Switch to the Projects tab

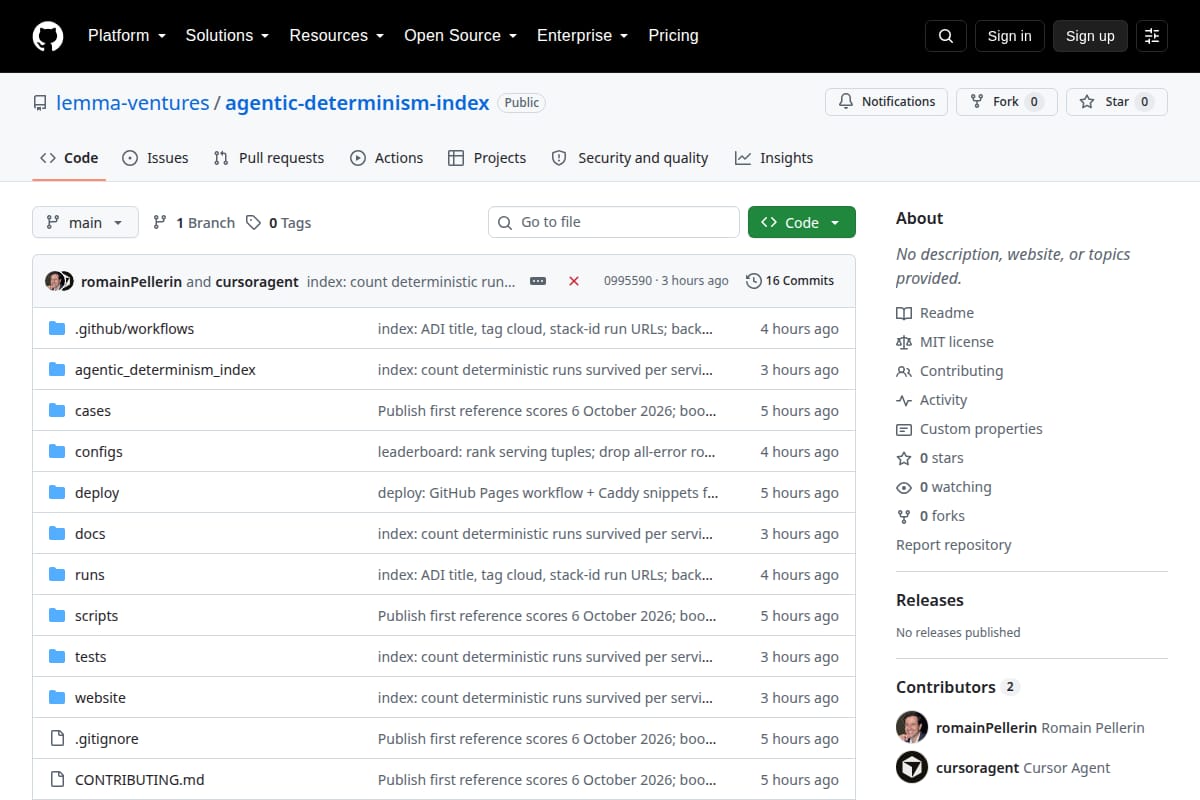pos(487,158)
